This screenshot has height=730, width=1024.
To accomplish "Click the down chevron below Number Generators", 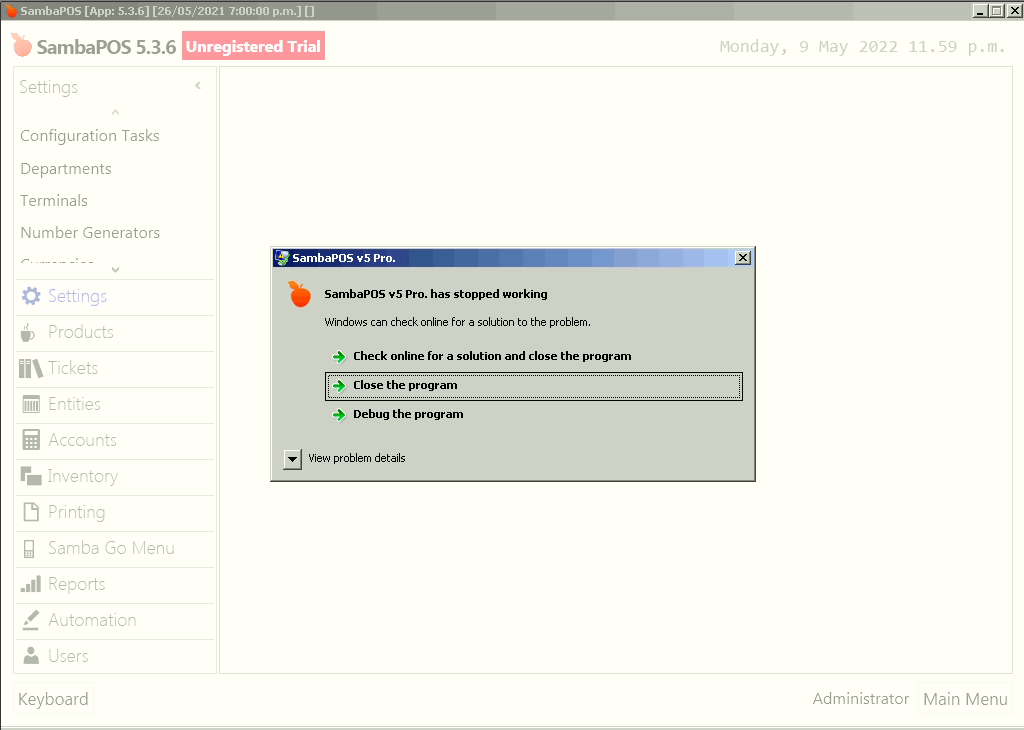I will 116,269.
